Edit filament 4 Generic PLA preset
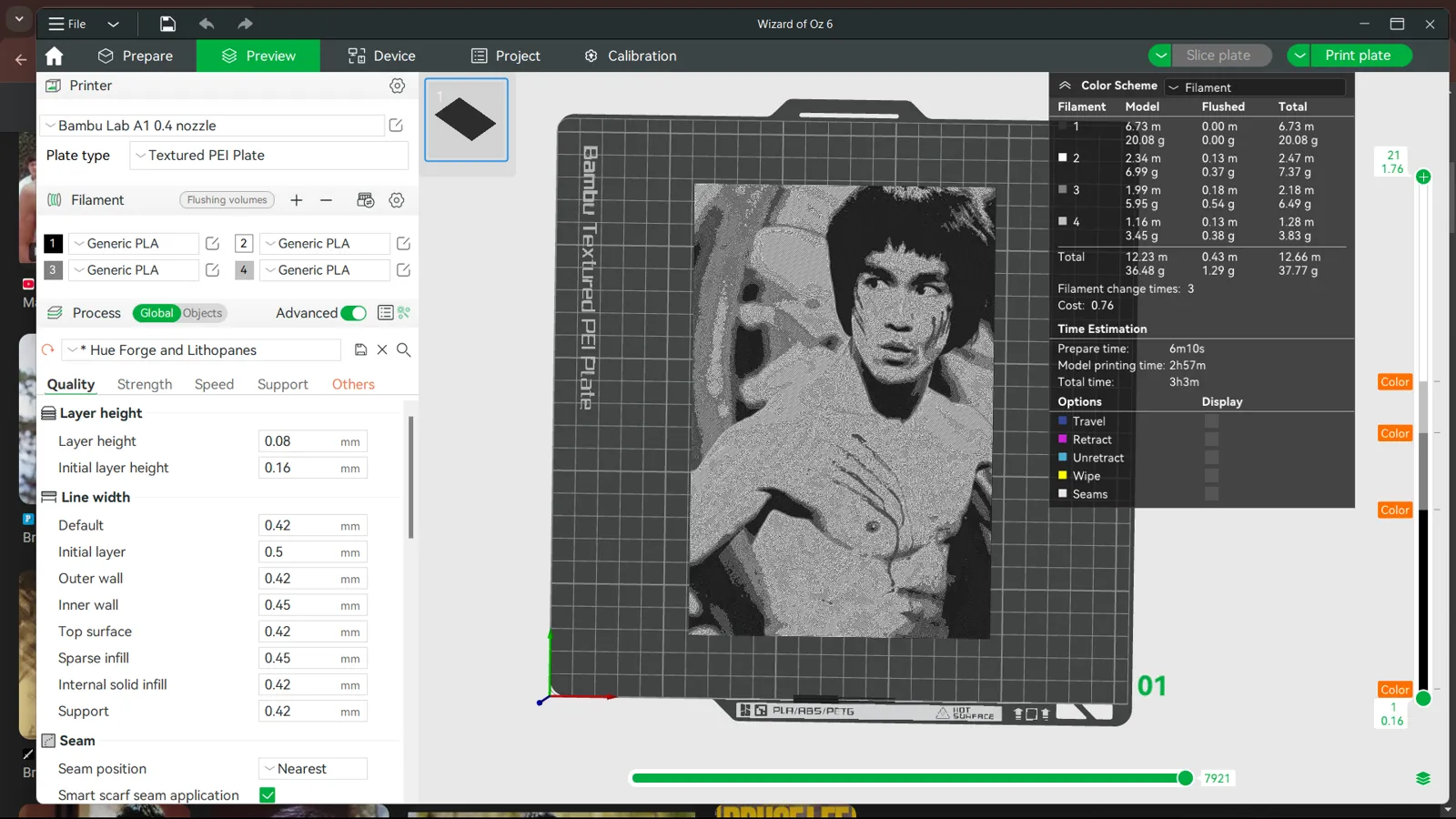Screen dimensions: 1456x819 click(x=403, y=270)
